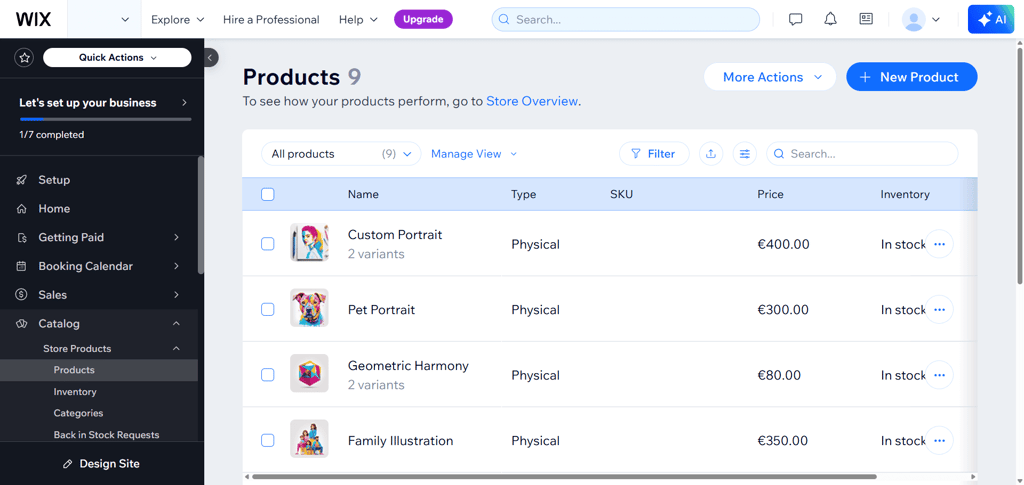Open Categories in the sidebar

78,413
